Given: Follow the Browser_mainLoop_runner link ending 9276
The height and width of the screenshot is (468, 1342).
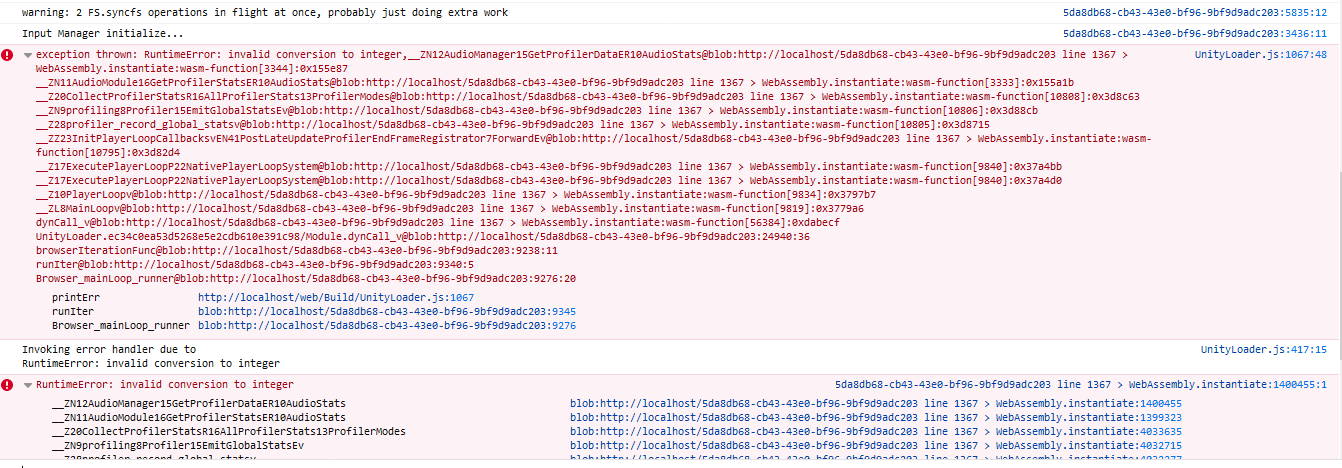Looking at the screenshot, I should [x=387, y=326].
